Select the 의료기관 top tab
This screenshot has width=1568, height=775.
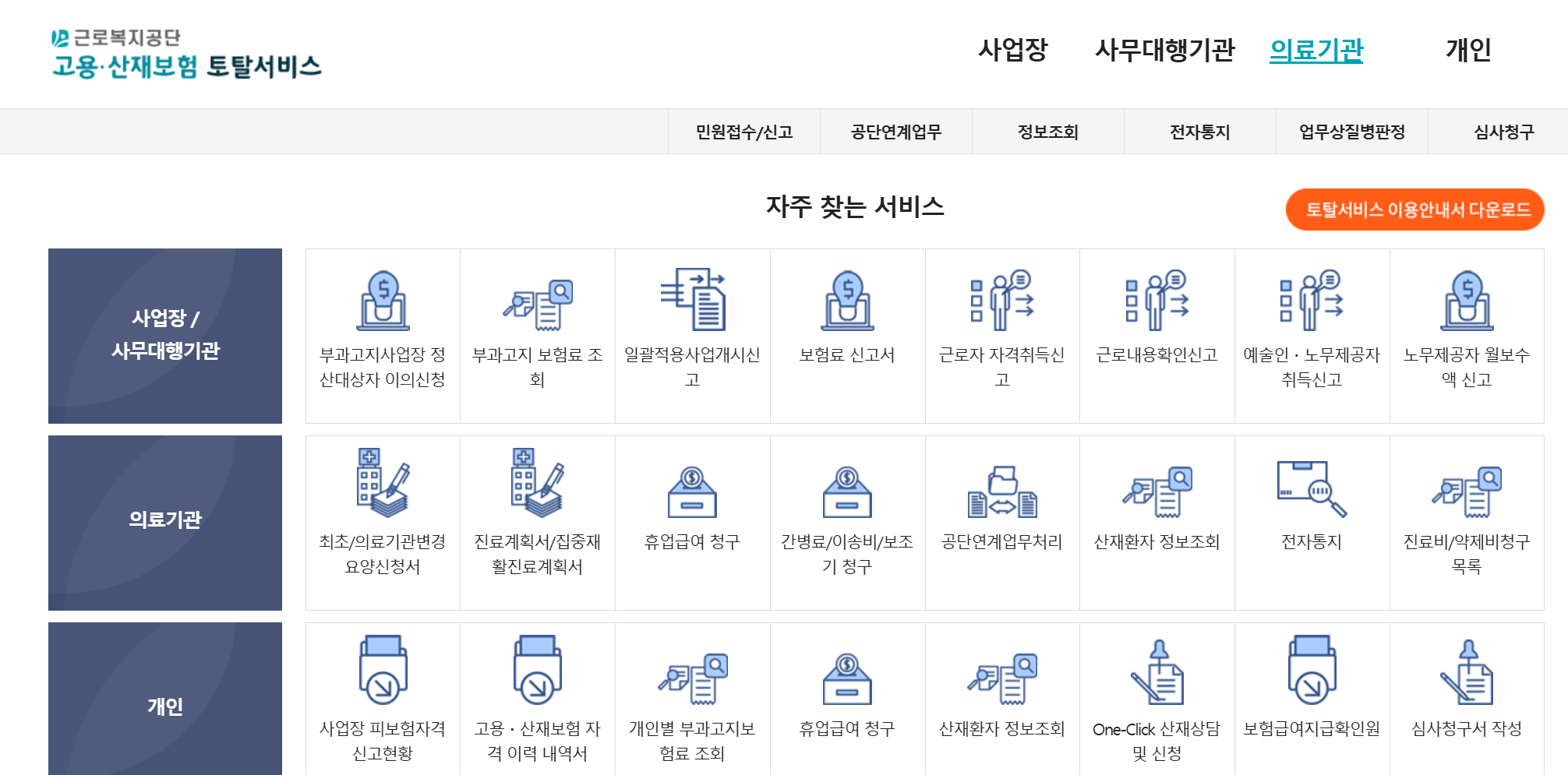tap(1316, 50)
